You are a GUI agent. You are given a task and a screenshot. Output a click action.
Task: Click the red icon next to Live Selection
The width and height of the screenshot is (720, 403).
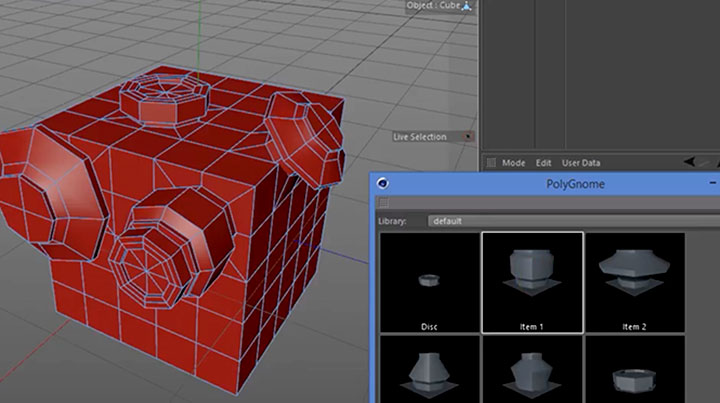(x=469, y=137)
